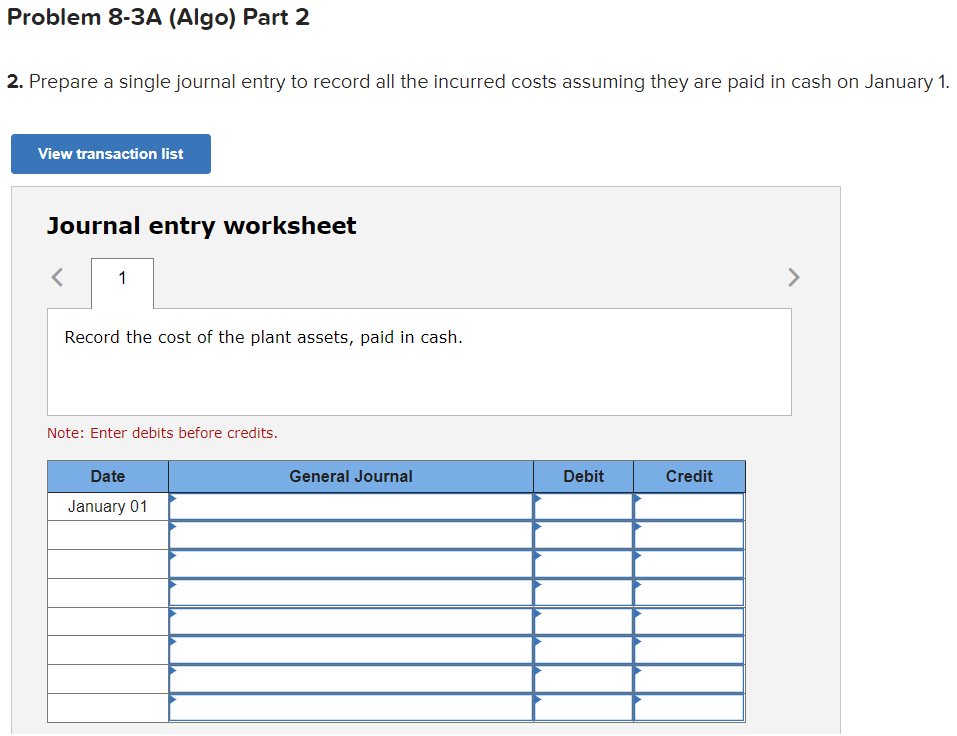Click the Journal entry worksheet heading
Image resolution: width=957 pixels, height=736 pixels.
(200, 225)
